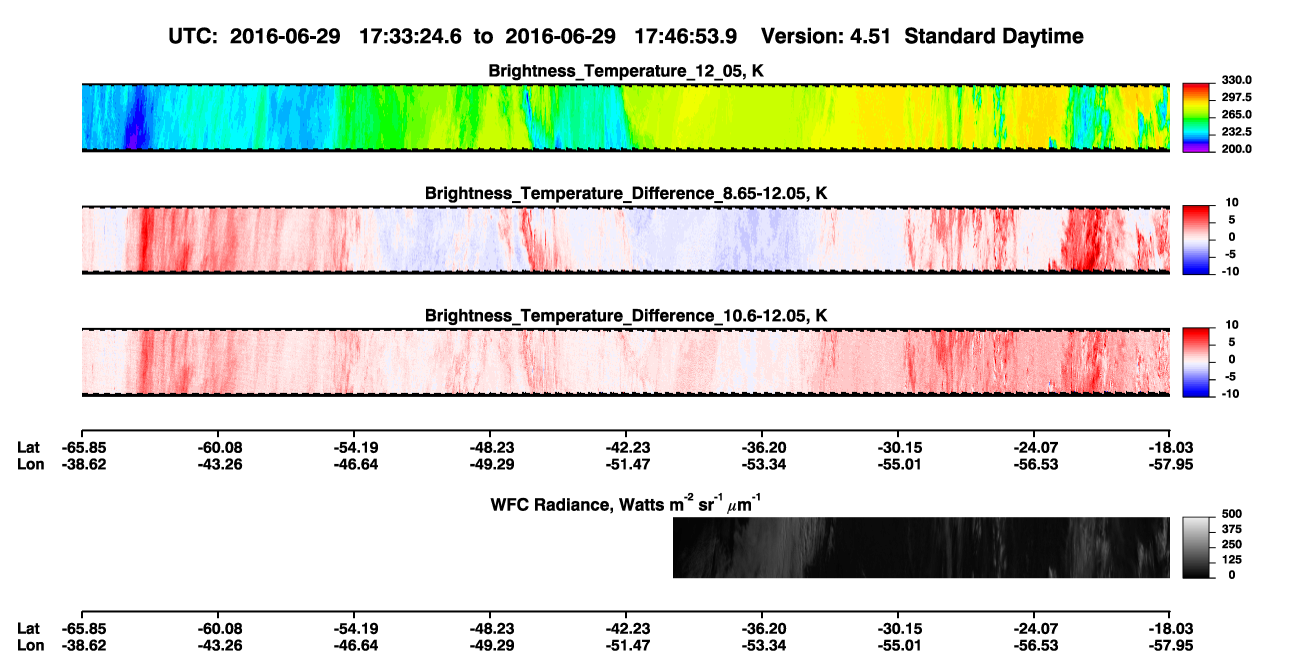Image resolution: width=1300 pixels, height=667 pixels.
Task: Click the grayscale WFC Radiance image strip
Action: tap(921, 547)
